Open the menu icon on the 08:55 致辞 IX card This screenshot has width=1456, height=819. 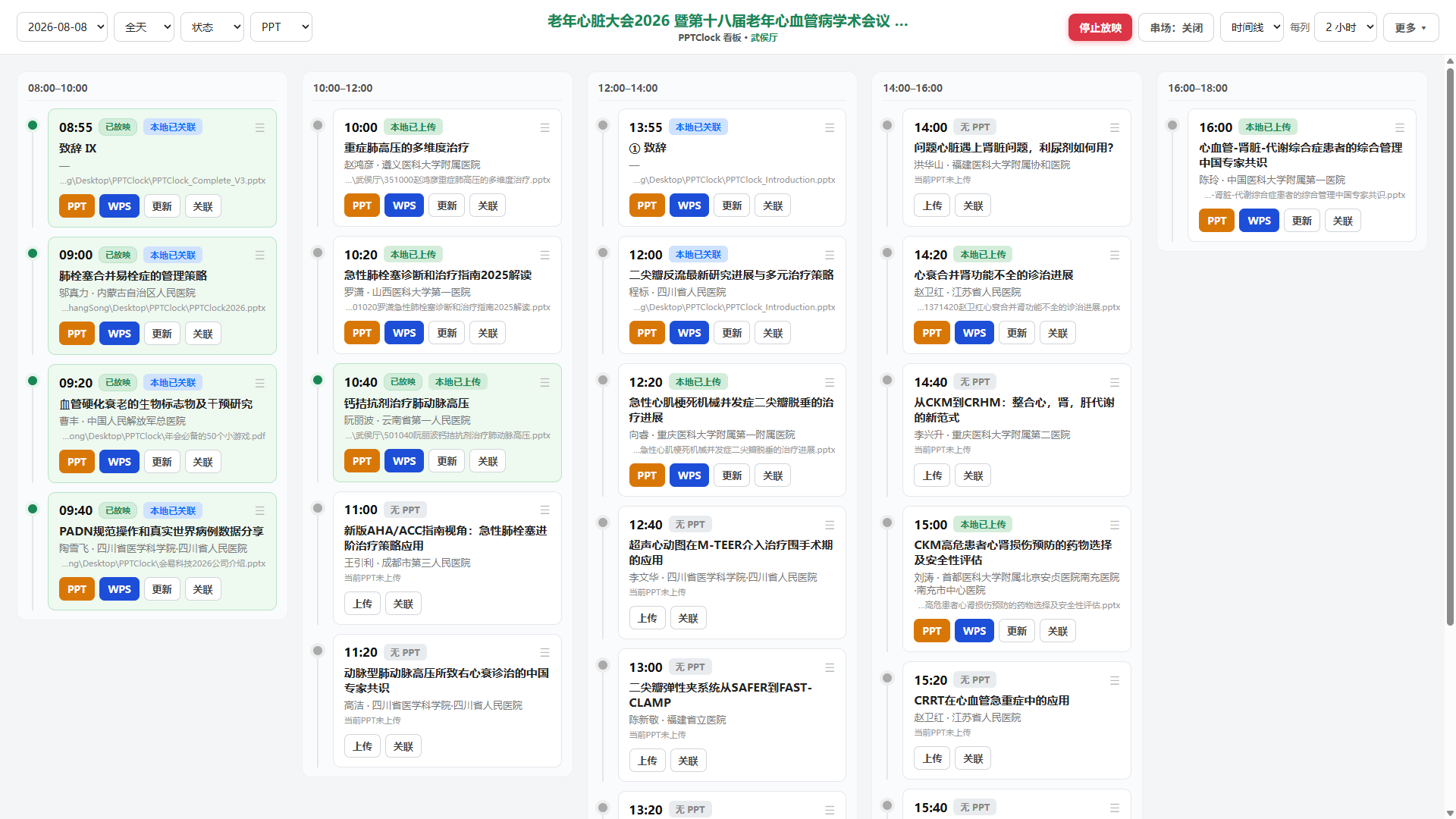click(260, 128)
